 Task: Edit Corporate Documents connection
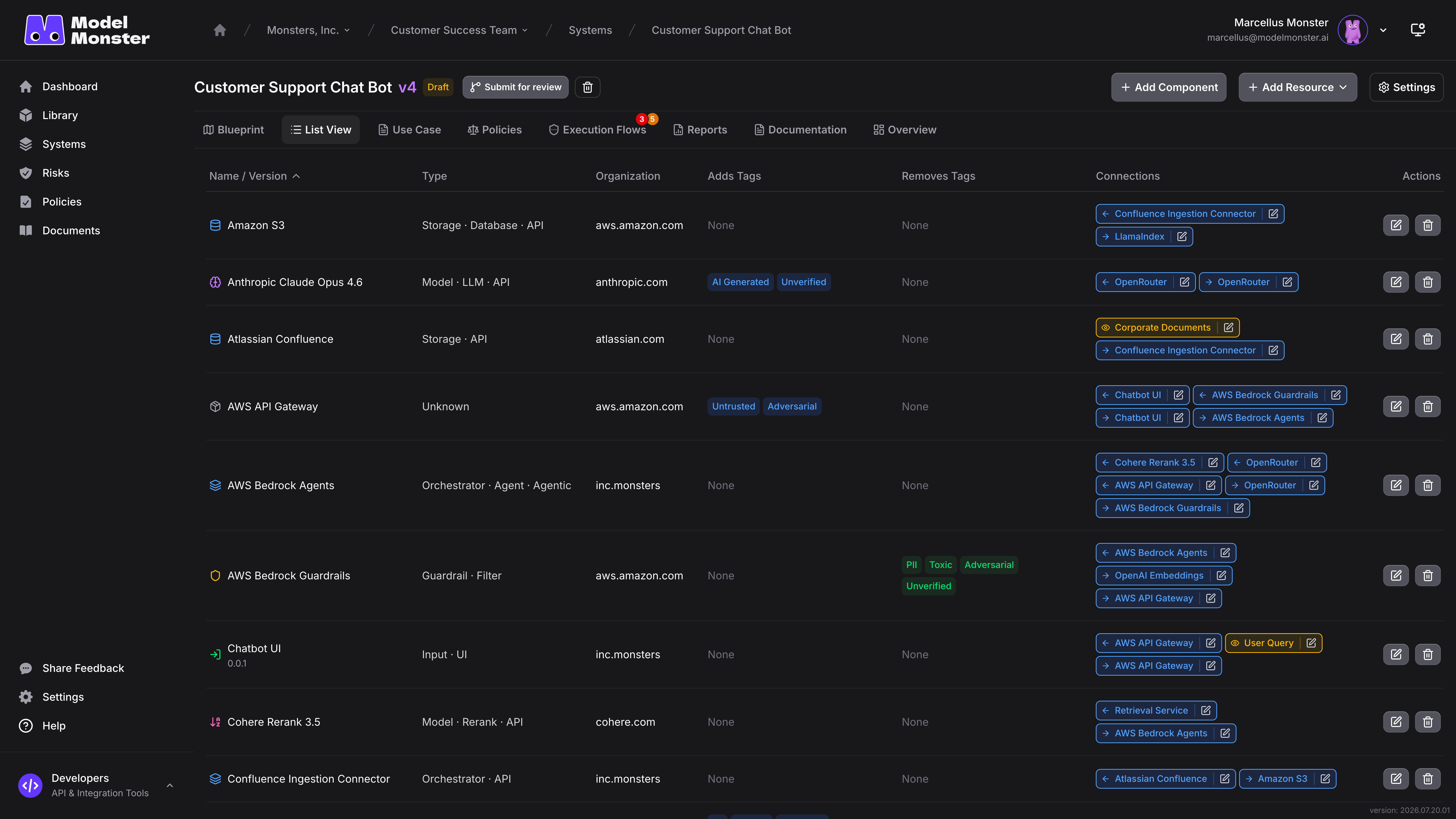[x=1229, y=327]
